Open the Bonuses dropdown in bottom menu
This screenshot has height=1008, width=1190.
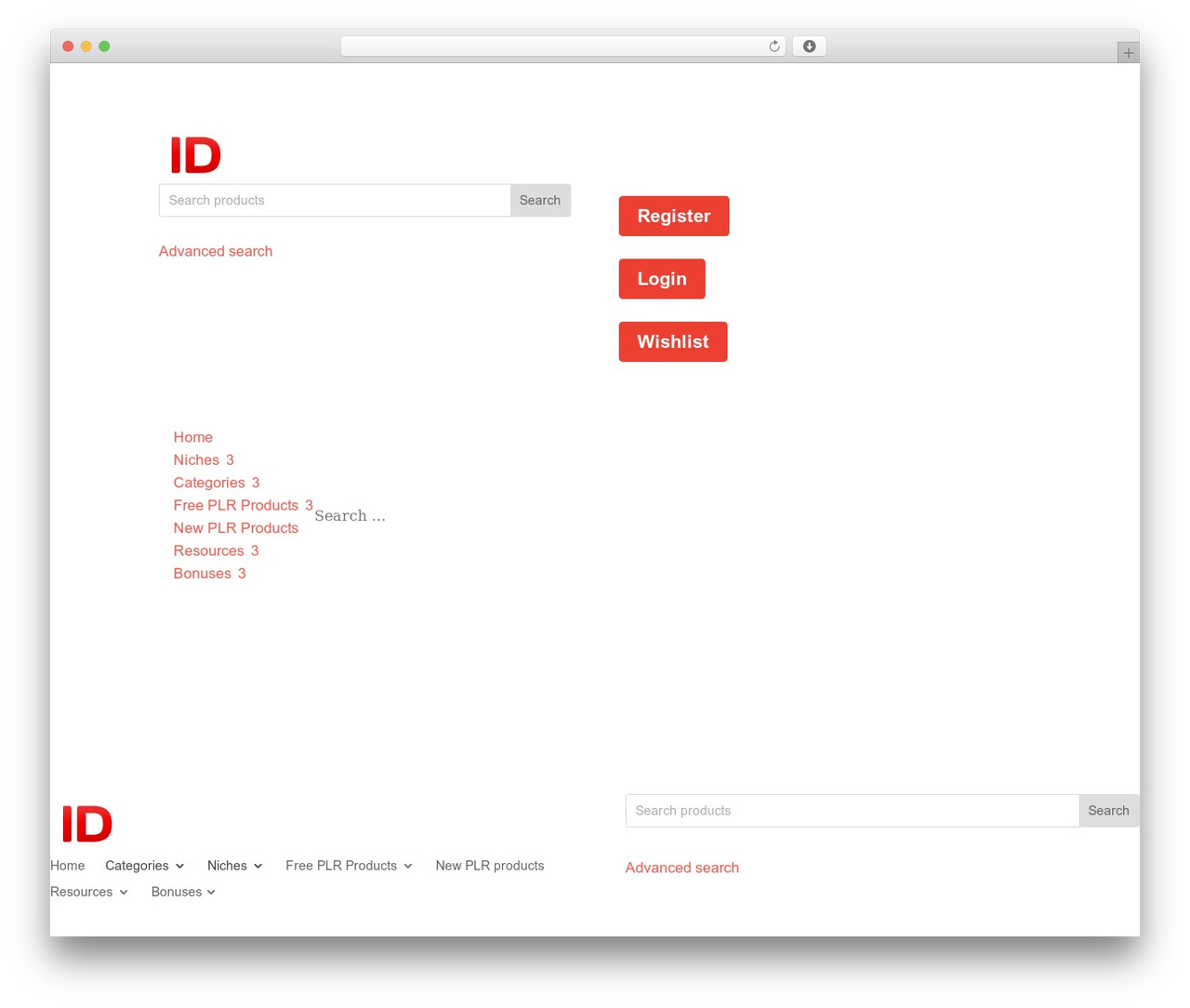[184, 892]
